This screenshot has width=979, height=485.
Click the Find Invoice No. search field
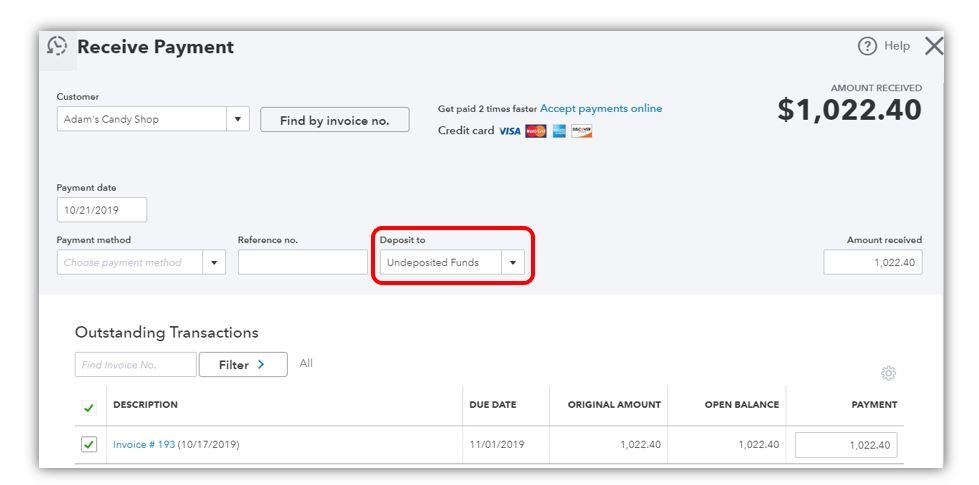tap(135, 365)
